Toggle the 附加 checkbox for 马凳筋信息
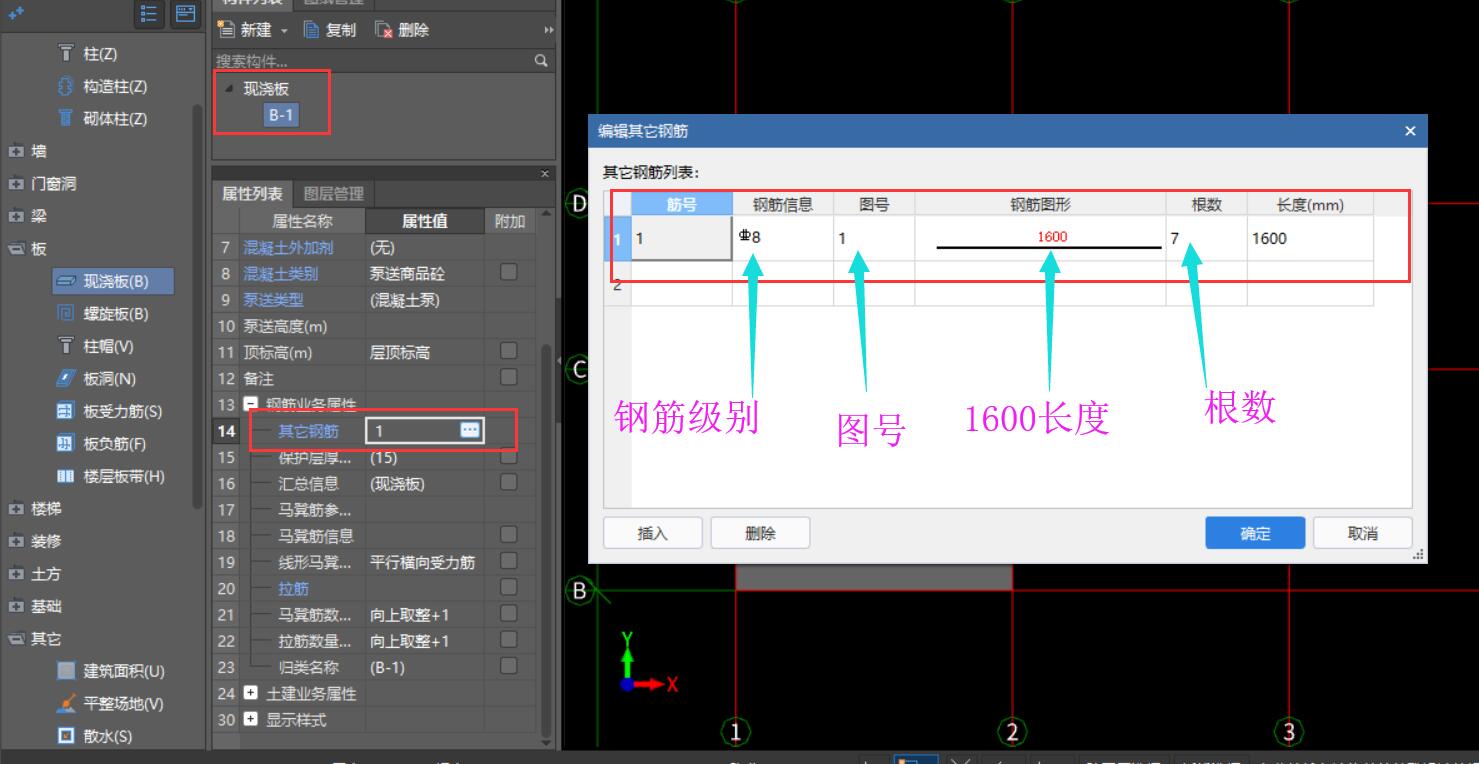 coord(508,534)
